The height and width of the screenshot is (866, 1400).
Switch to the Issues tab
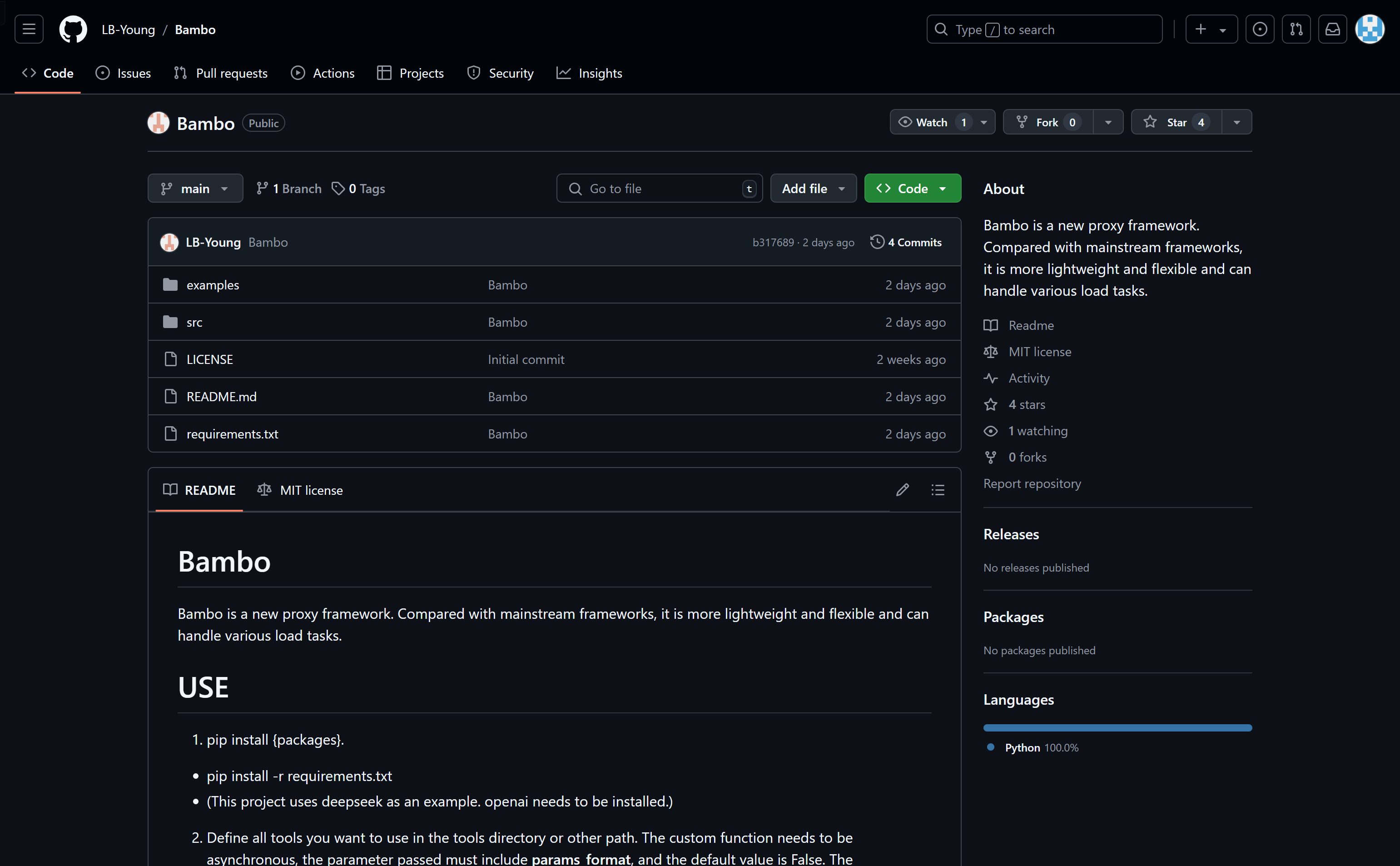click(x=123, y=73)
